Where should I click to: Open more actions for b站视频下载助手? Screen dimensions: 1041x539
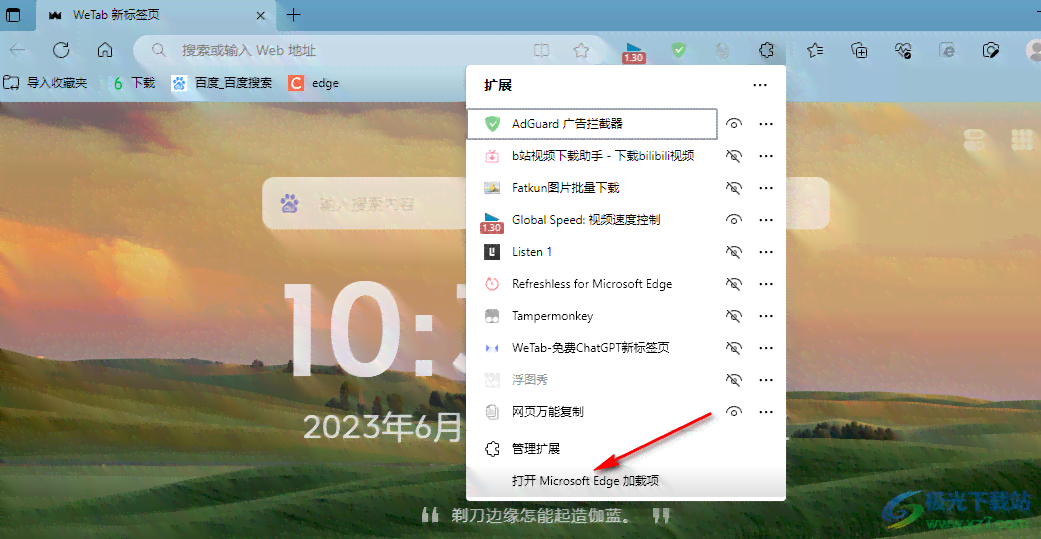pos(766,155)
